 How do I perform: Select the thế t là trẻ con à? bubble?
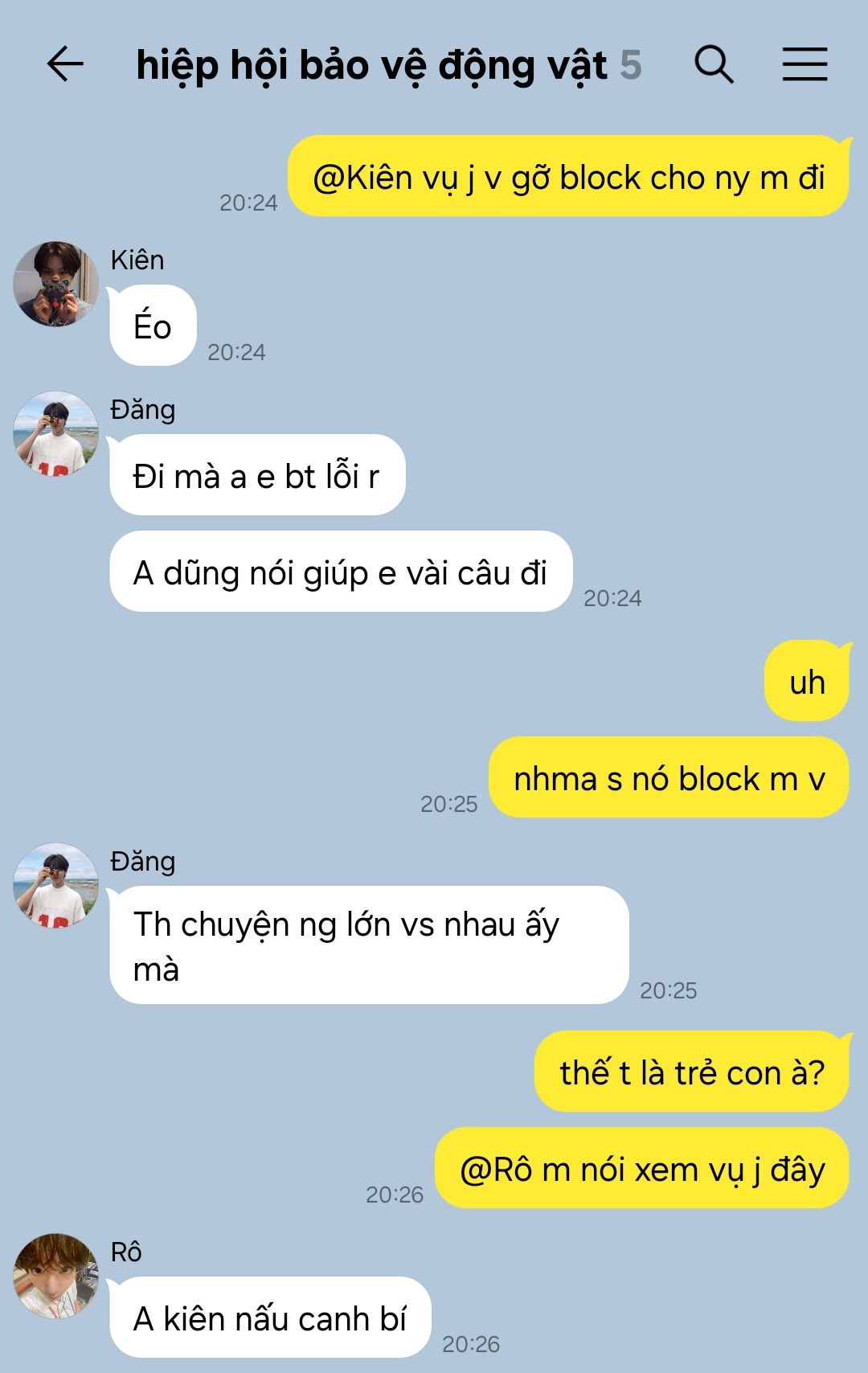(x=692, y=1072)
